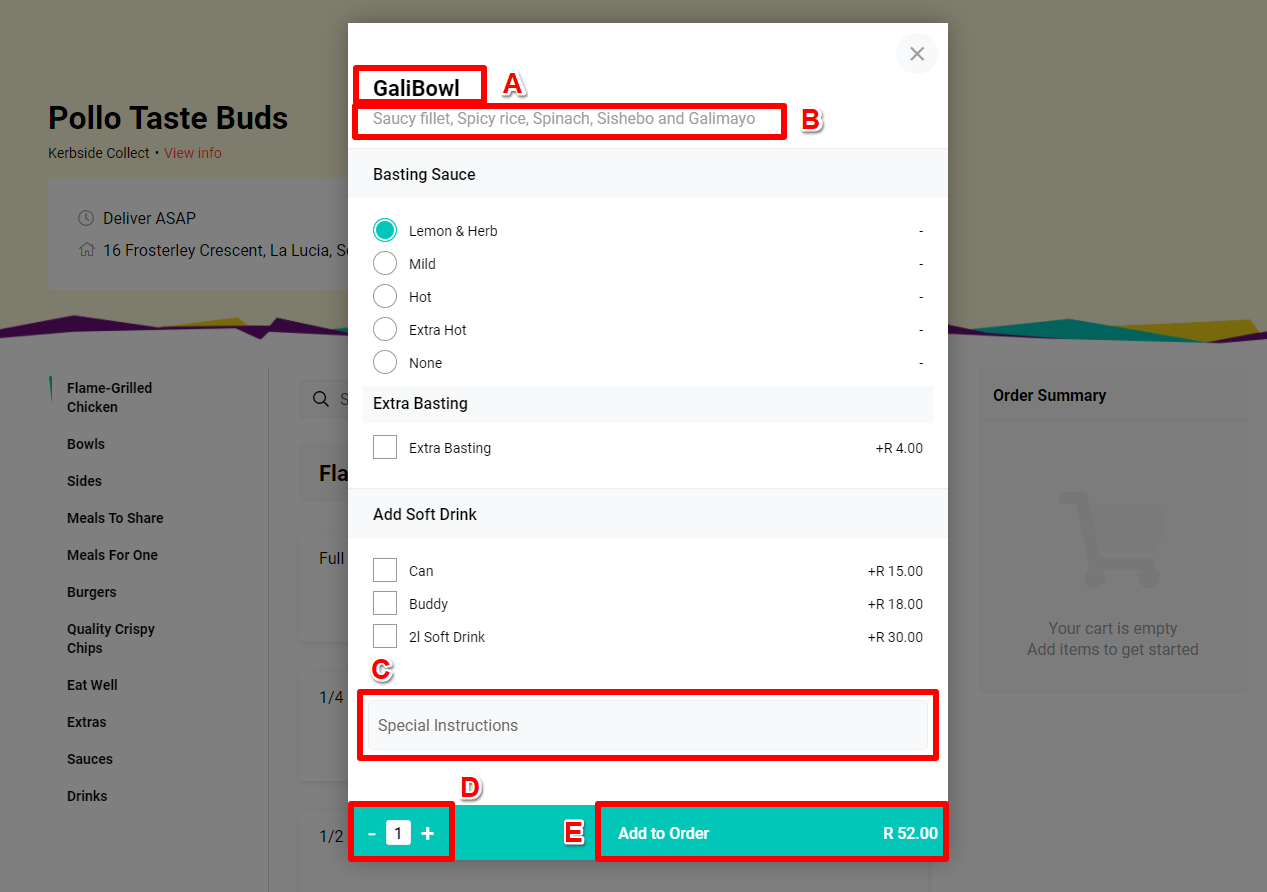
Task: Pick the Hot basting sauce radio button
Action: 385,296
